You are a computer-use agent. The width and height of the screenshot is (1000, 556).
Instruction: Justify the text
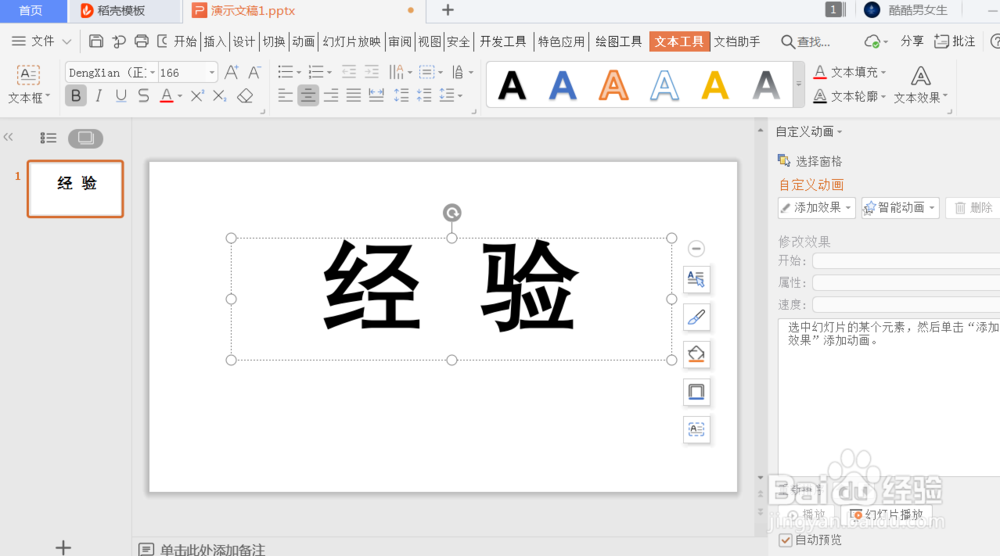(353, 96)
